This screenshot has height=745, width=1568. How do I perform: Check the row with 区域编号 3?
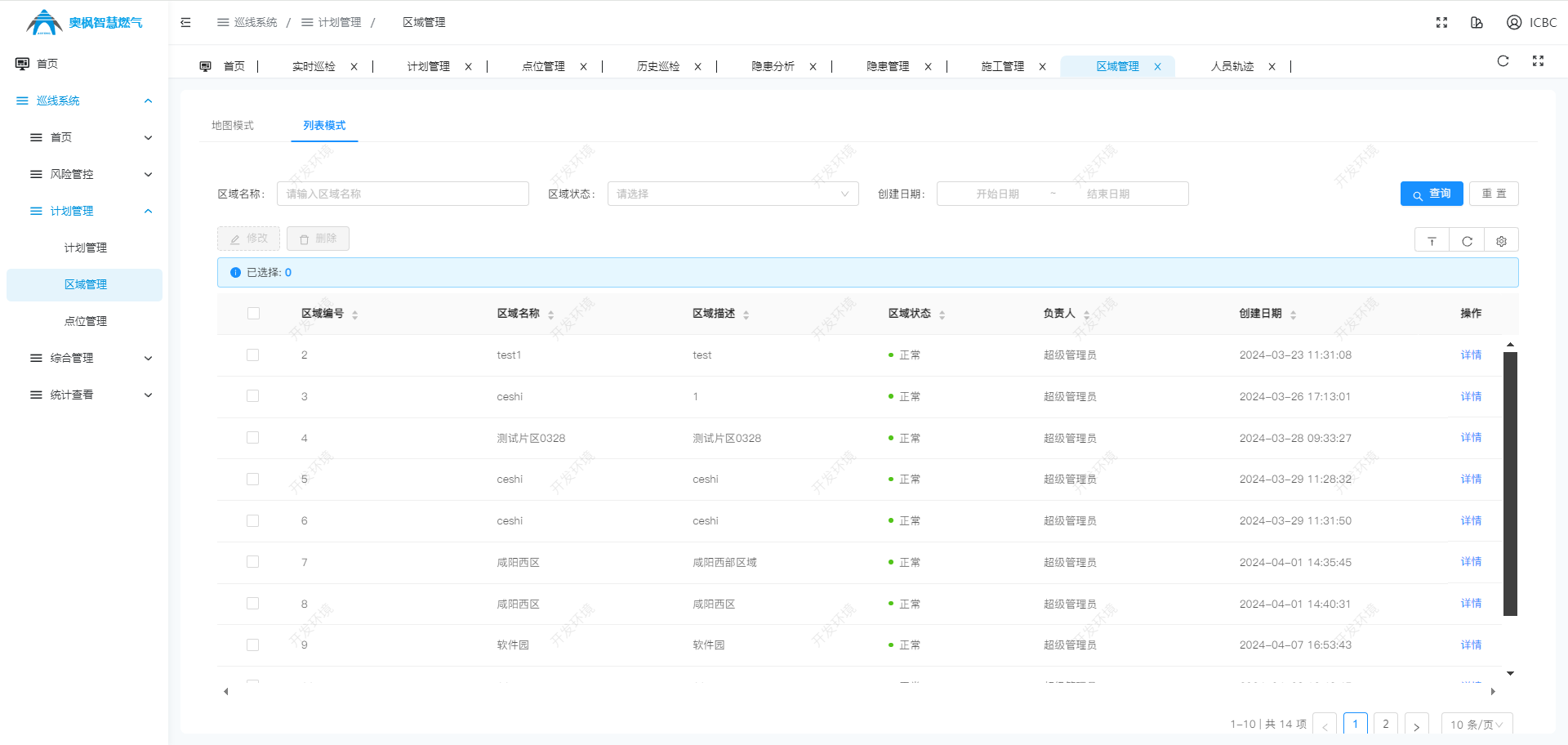(x=253, y=396)
